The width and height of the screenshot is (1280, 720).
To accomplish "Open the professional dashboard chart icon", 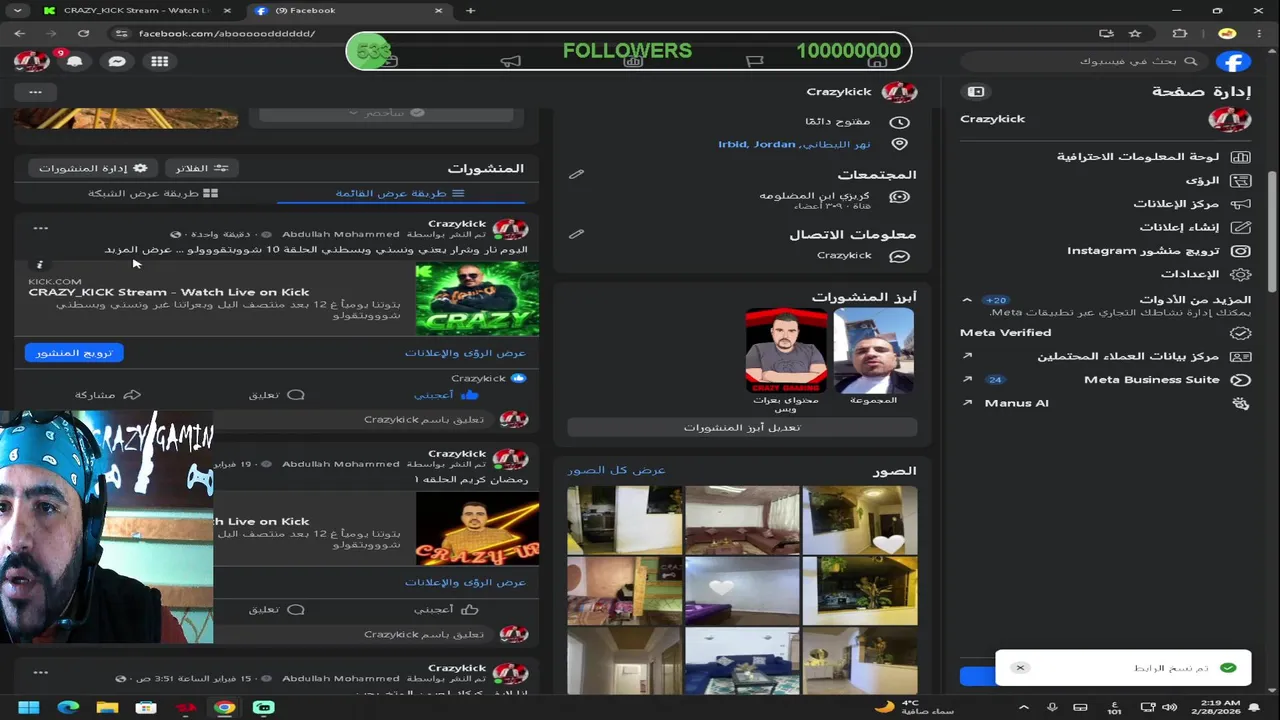I will click(1241, 157).
